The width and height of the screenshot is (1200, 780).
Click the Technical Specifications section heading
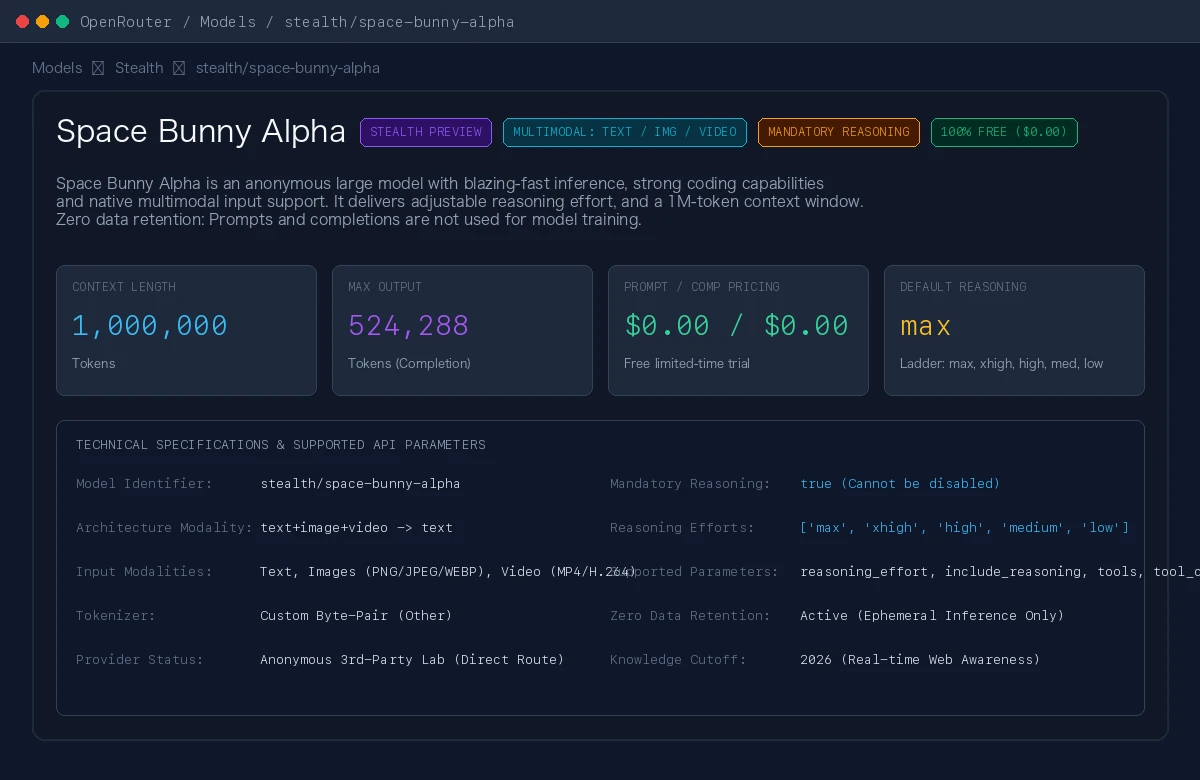click(281, 444)
